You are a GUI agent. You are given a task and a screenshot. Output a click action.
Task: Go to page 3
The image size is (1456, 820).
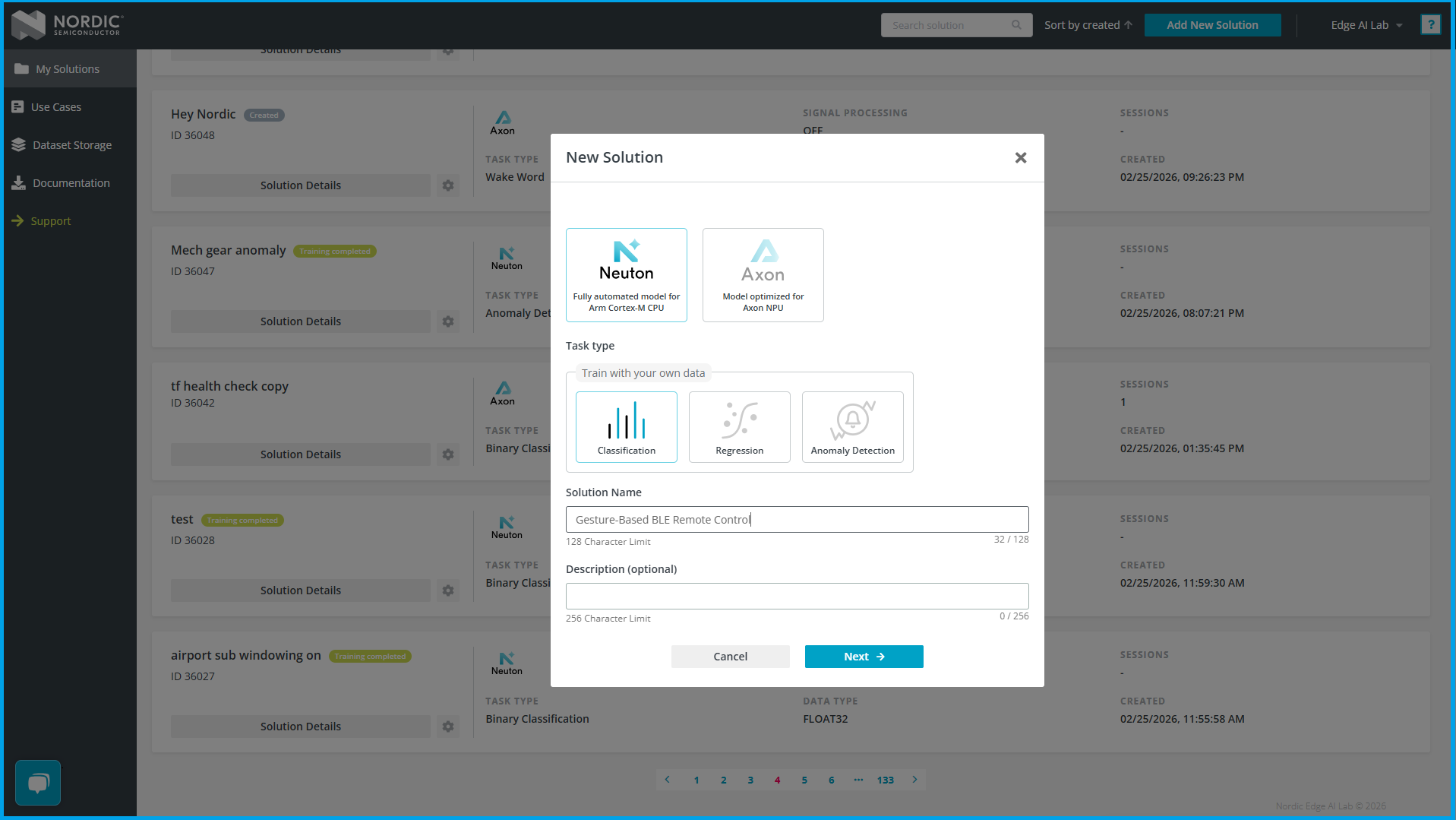click(x=750, y=780)
